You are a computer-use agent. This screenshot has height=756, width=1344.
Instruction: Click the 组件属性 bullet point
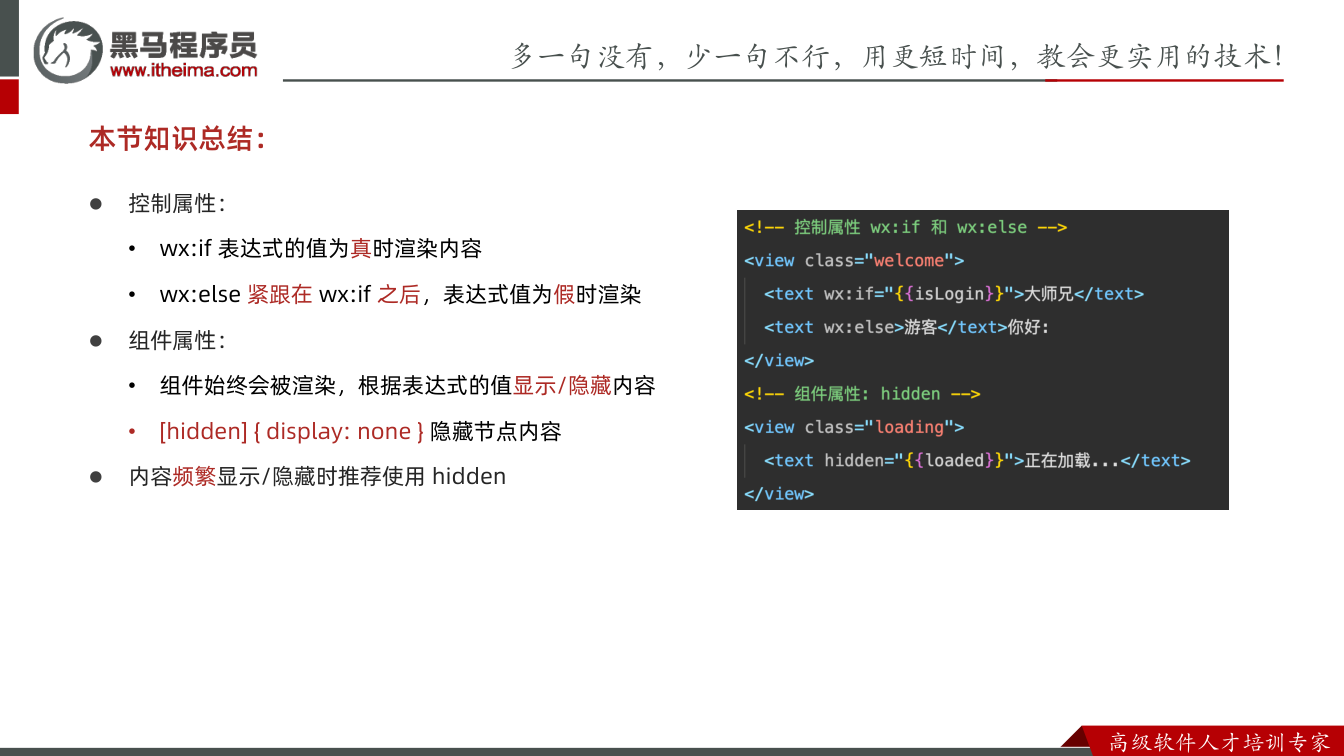coord(177,340)
